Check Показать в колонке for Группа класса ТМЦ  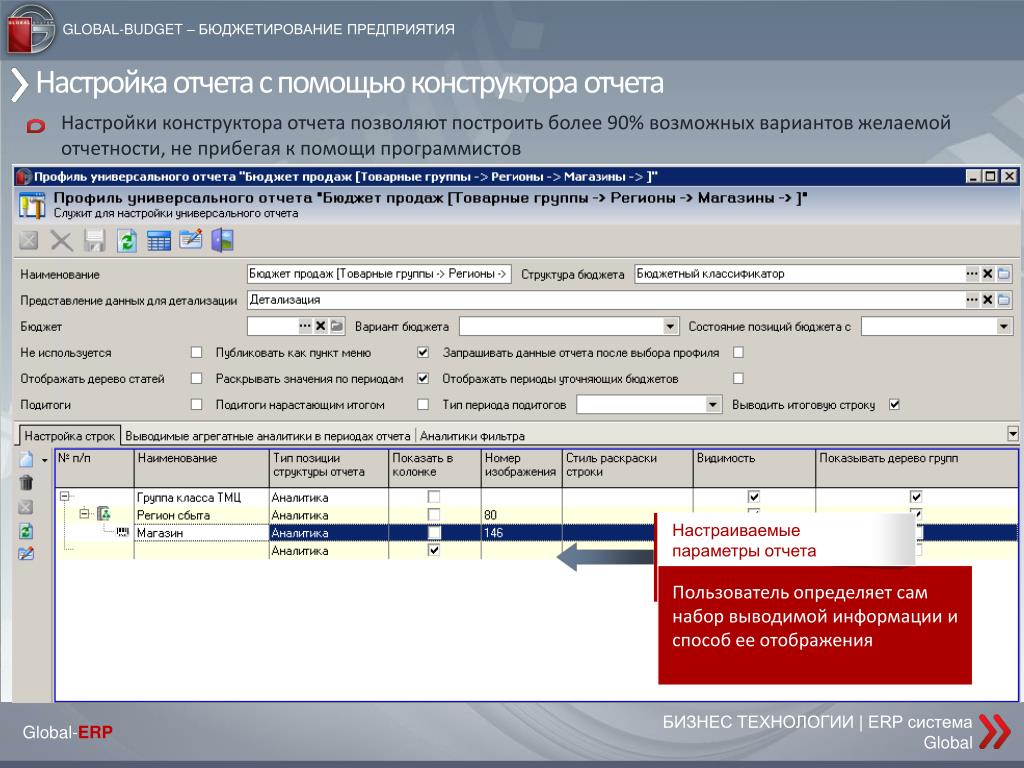coord(434,497)
